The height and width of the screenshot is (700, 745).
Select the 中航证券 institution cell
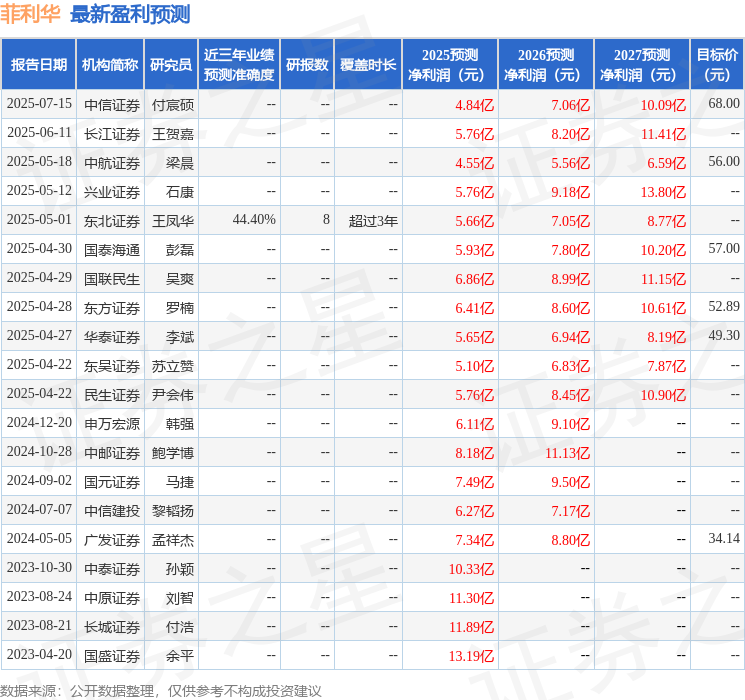click(x=112, y=163)
